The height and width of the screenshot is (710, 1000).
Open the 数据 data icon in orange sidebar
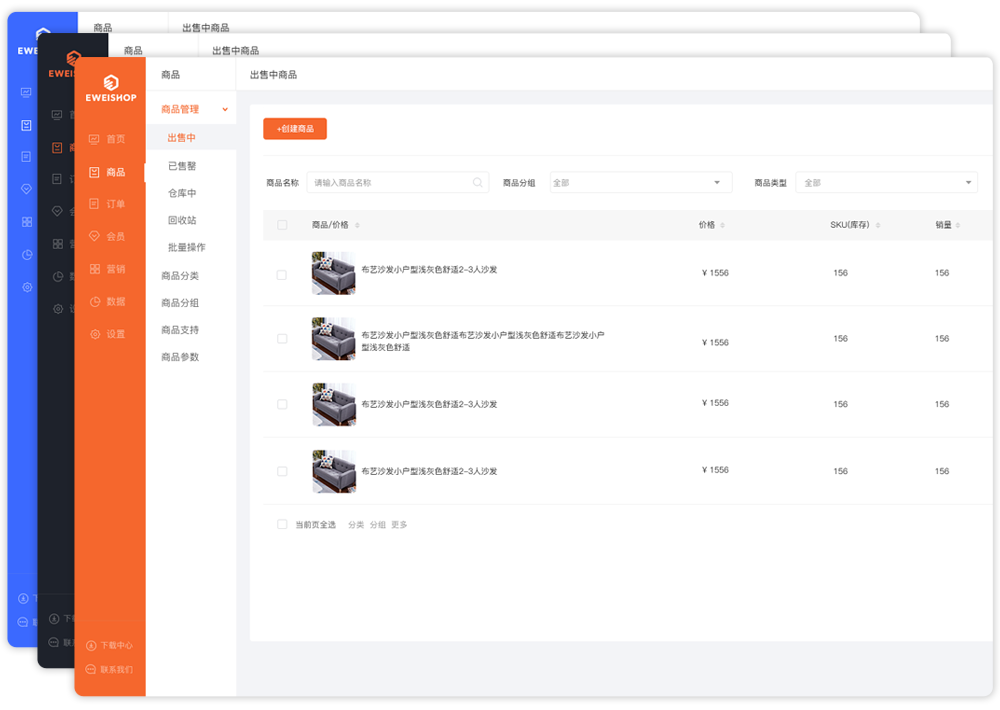[94, 302]
